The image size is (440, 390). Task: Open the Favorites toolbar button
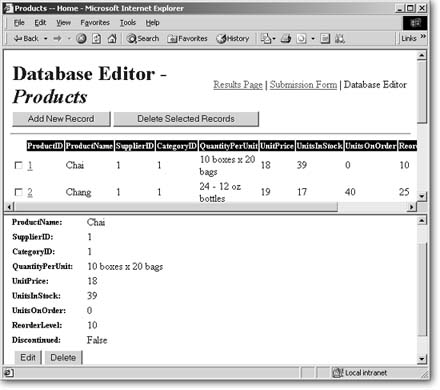pos(187,39)
